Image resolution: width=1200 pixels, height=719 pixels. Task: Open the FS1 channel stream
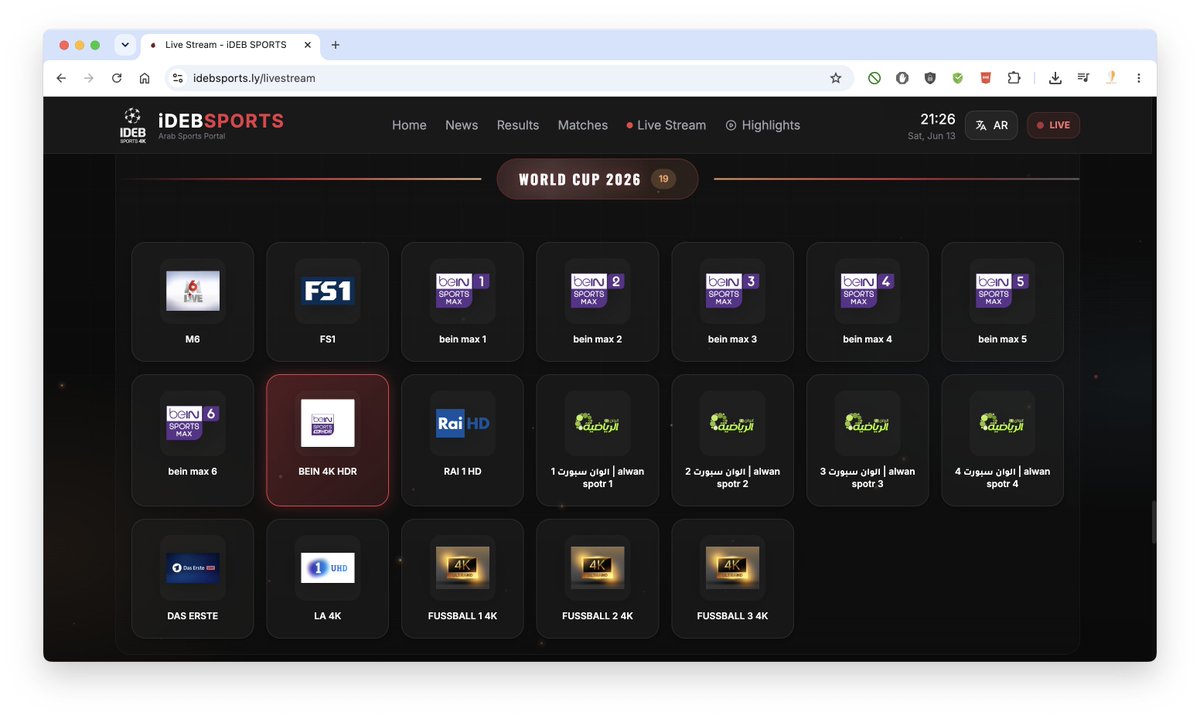tap(327, 302)
